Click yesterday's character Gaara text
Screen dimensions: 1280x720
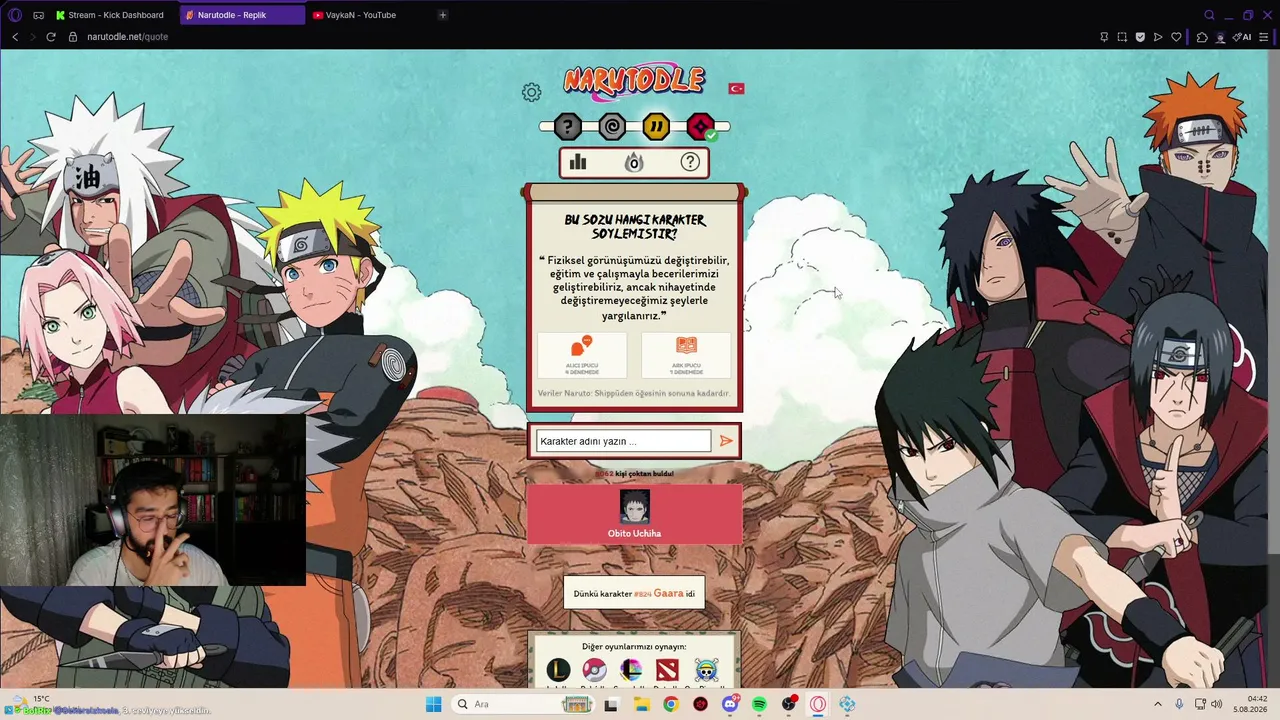coord(669,593)
